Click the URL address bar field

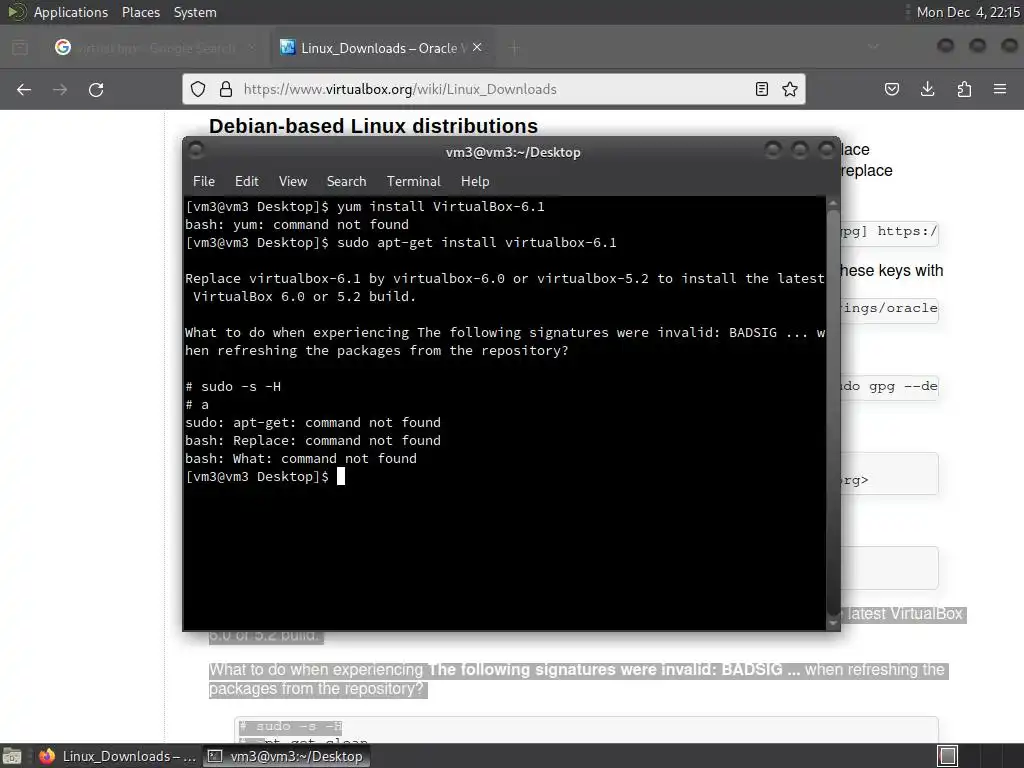(494, 89)
